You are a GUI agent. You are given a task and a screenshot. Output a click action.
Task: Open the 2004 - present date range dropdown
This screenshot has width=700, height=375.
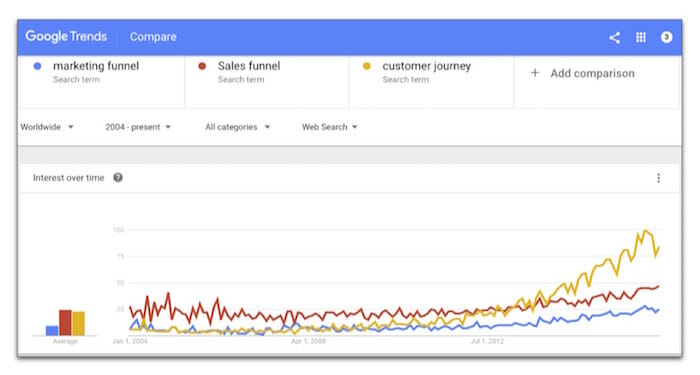pyautogui.click(x=138, y=127)
